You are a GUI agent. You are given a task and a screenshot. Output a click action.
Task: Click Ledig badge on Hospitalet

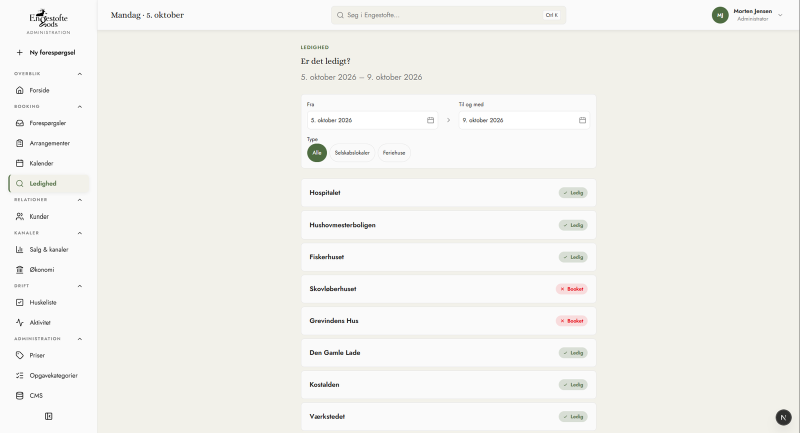point(573,193)
